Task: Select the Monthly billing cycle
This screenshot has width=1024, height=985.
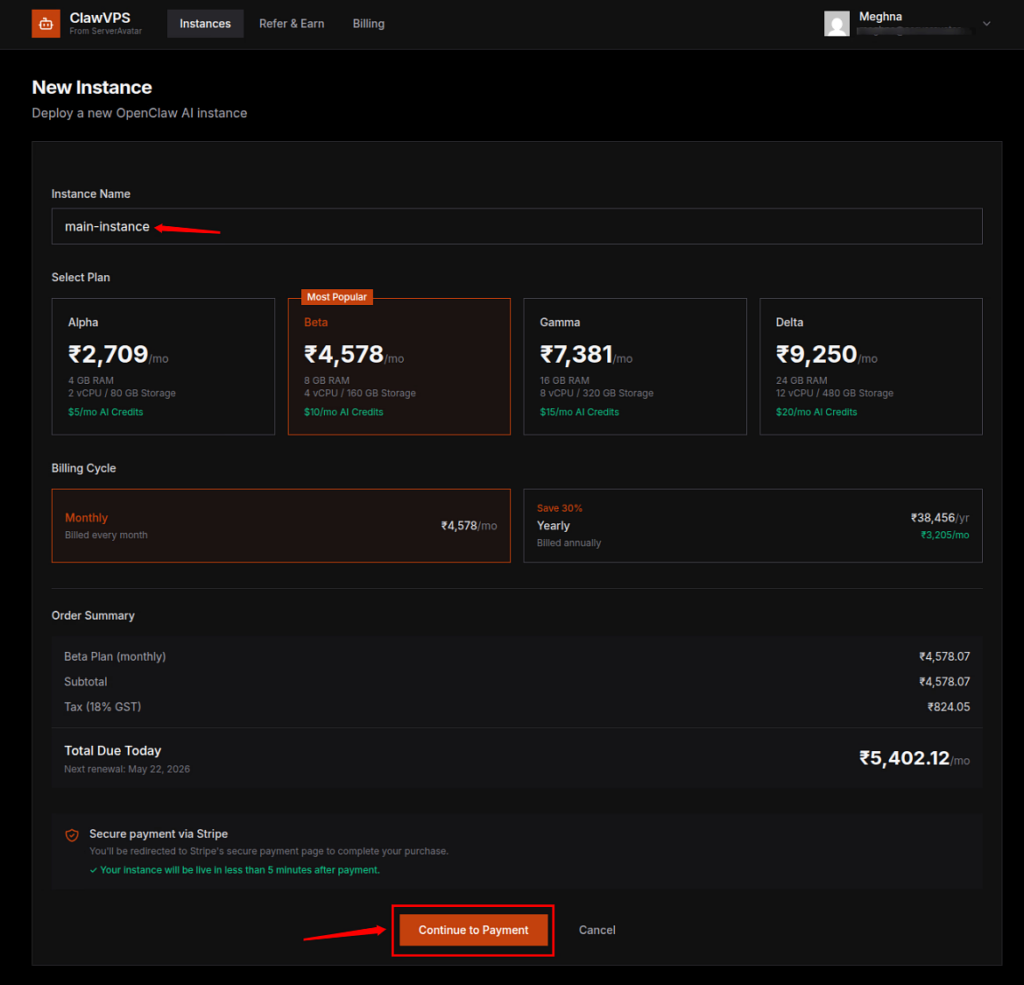Action: click(281, 525)
